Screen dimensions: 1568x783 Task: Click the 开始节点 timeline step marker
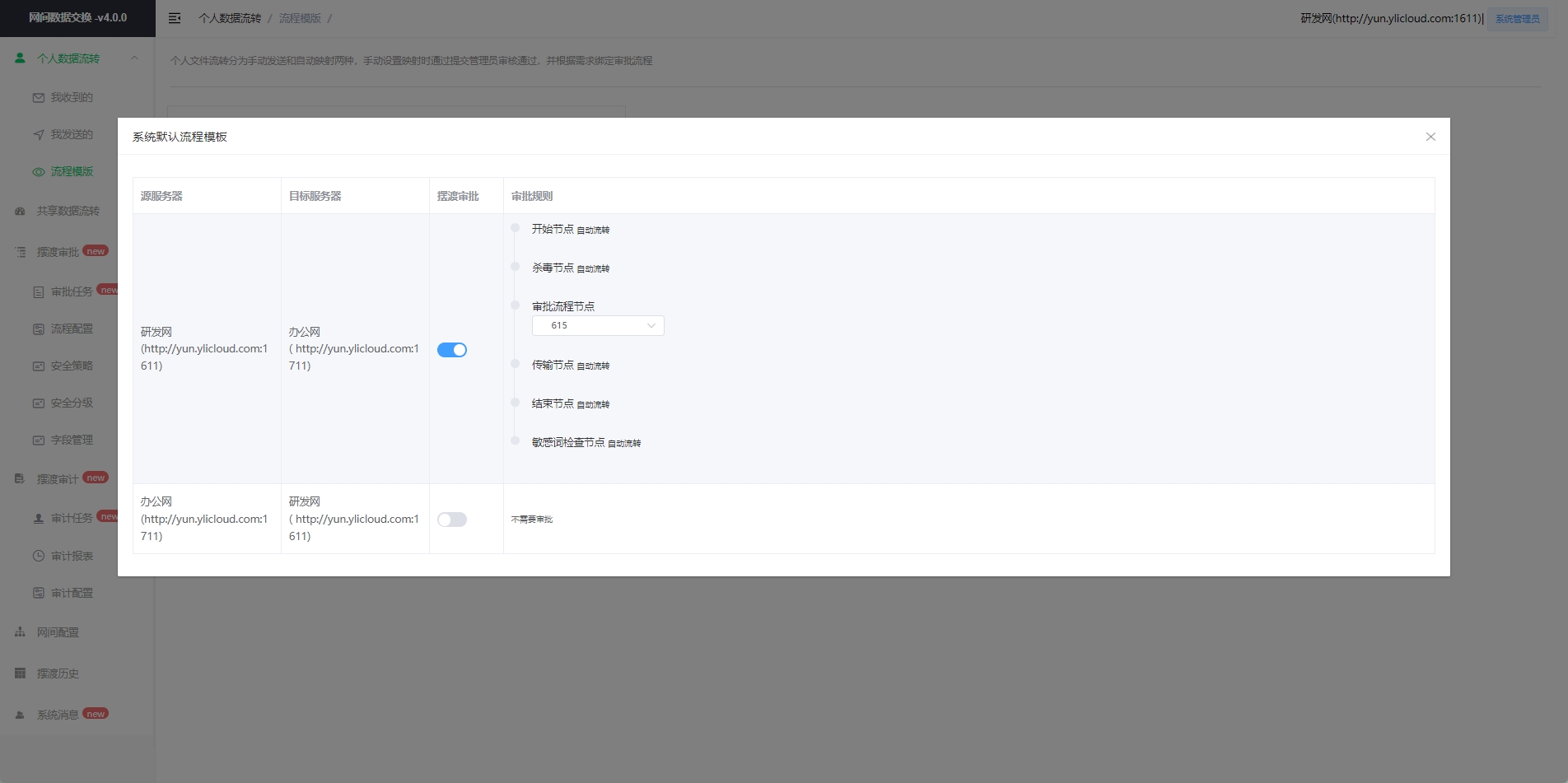tap(515, 228)
